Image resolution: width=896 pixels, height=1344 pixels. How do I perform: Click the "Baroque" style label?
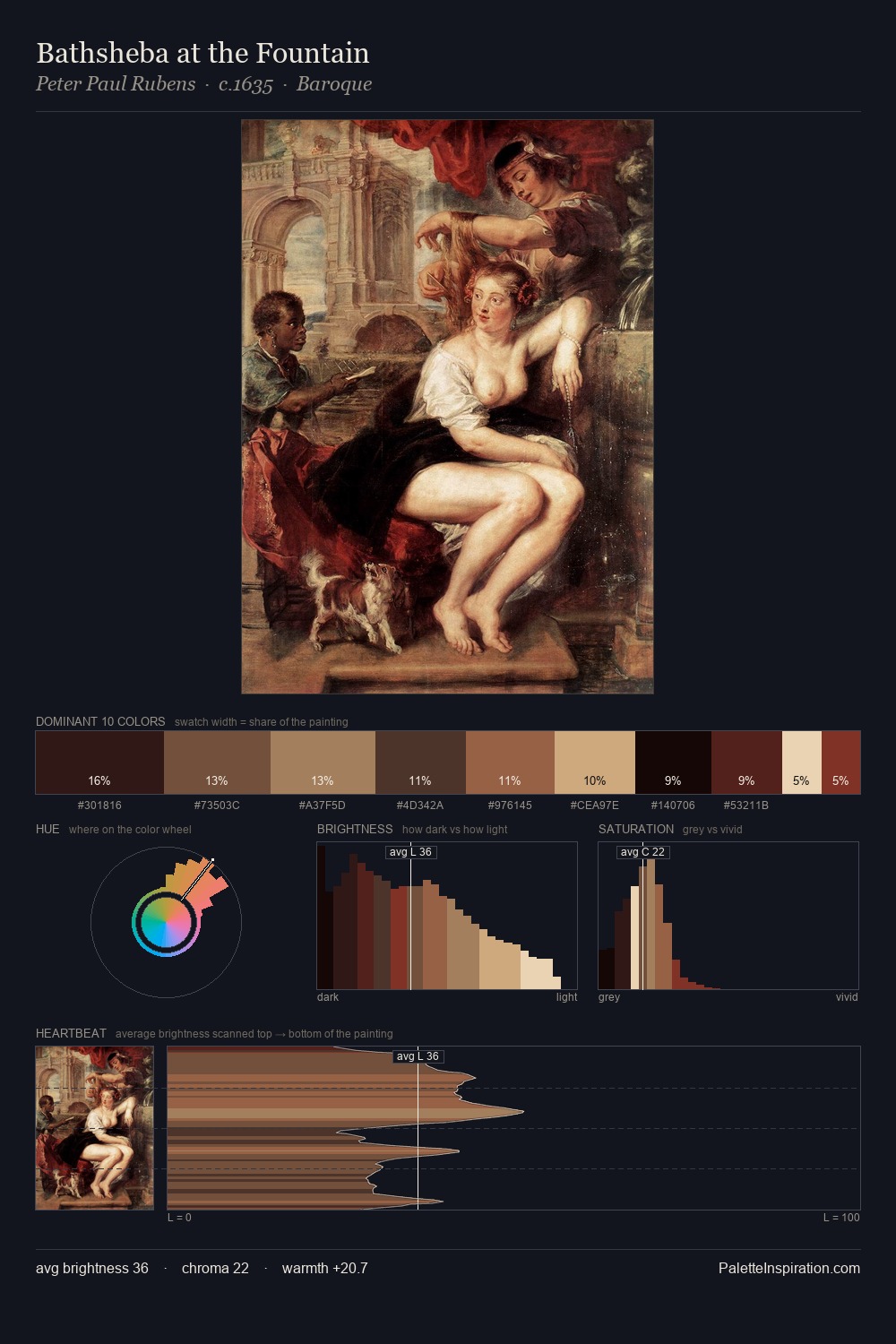[x=333, y=84]
